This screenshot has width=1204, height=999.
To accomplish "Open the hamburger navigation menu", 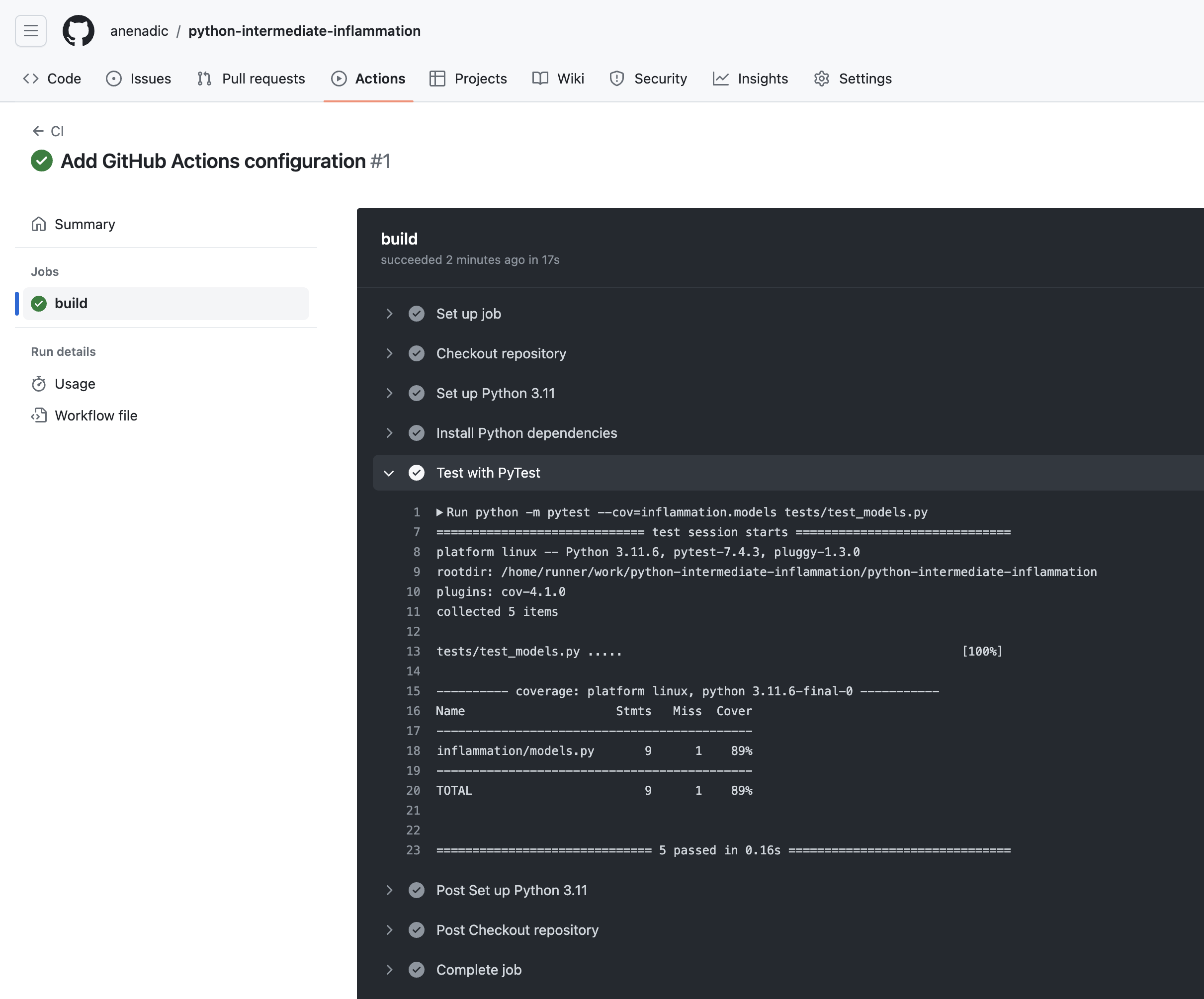I will 30,30.
